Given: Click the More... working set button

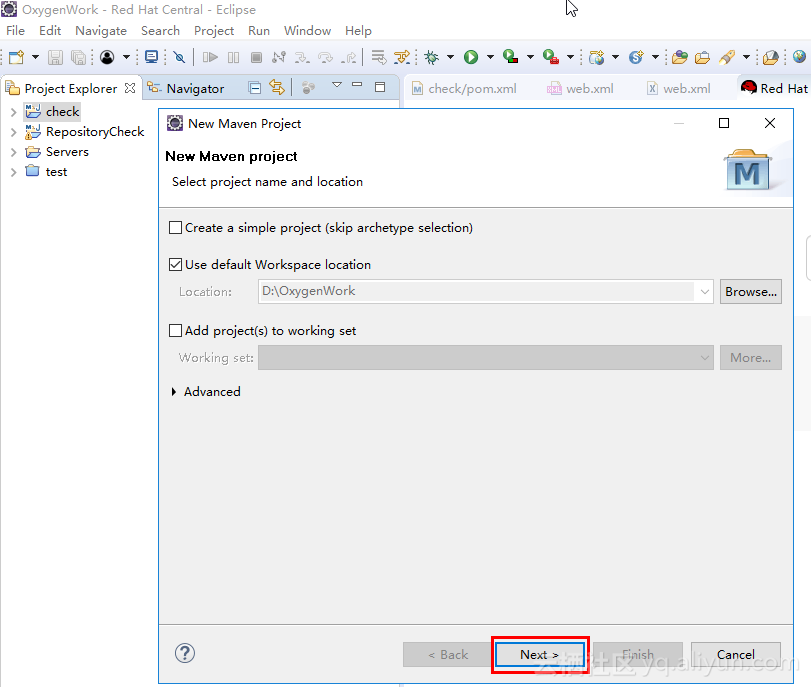Looking at the screenshot, I should point(750,357).
